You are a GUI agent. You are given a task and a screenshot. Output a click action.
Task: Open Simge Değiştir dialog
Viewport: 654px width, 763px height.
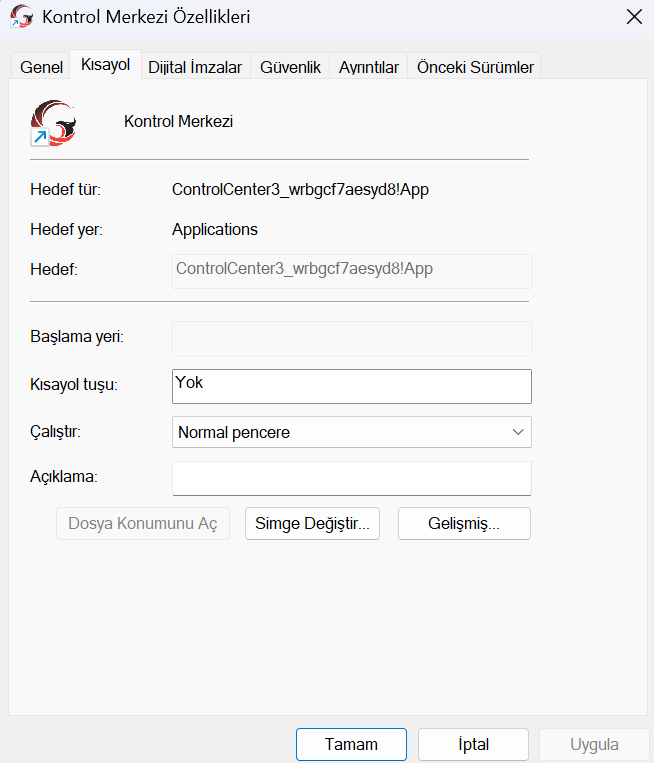(312, 524)
